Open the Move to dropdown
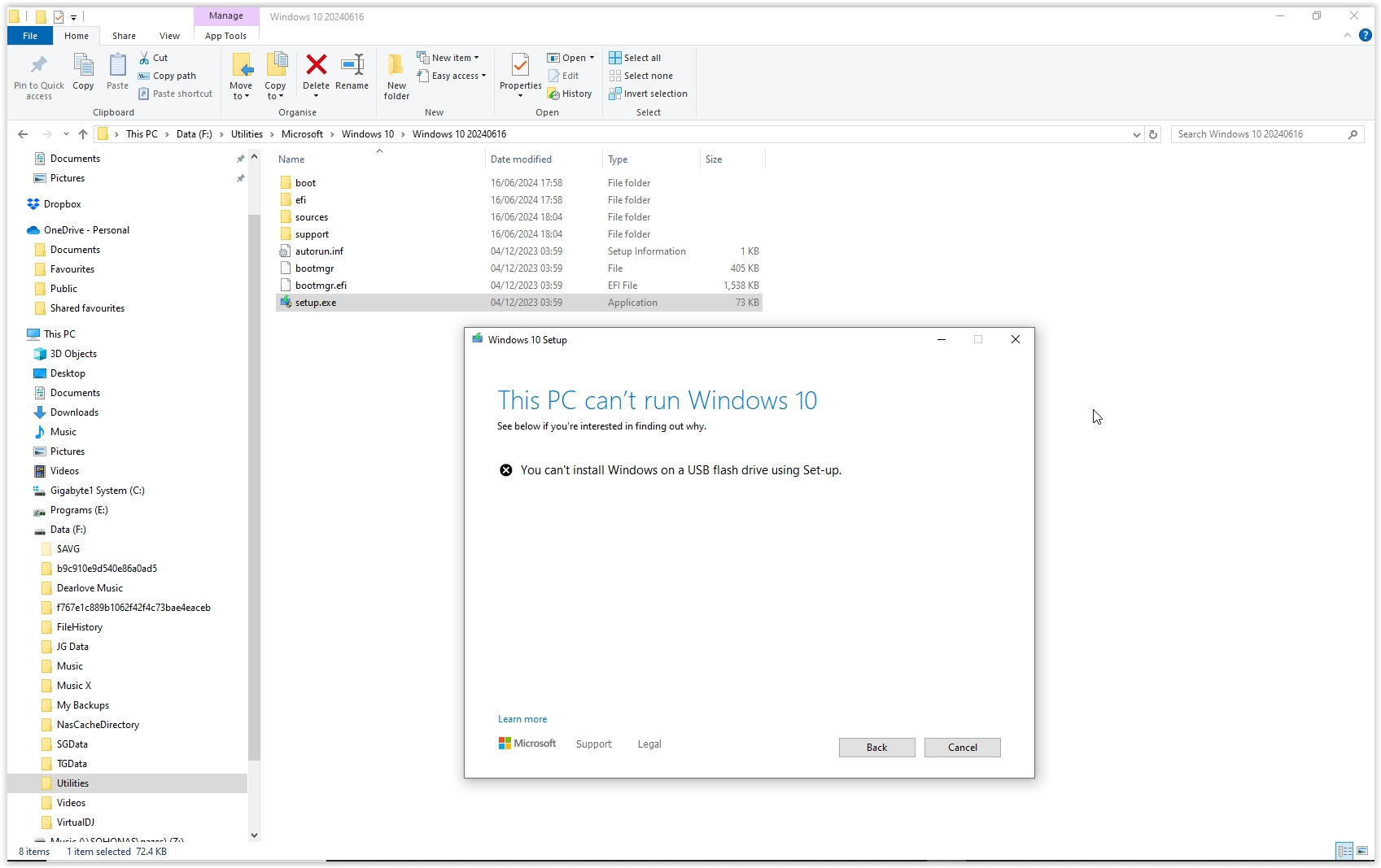 coord(241,96)
